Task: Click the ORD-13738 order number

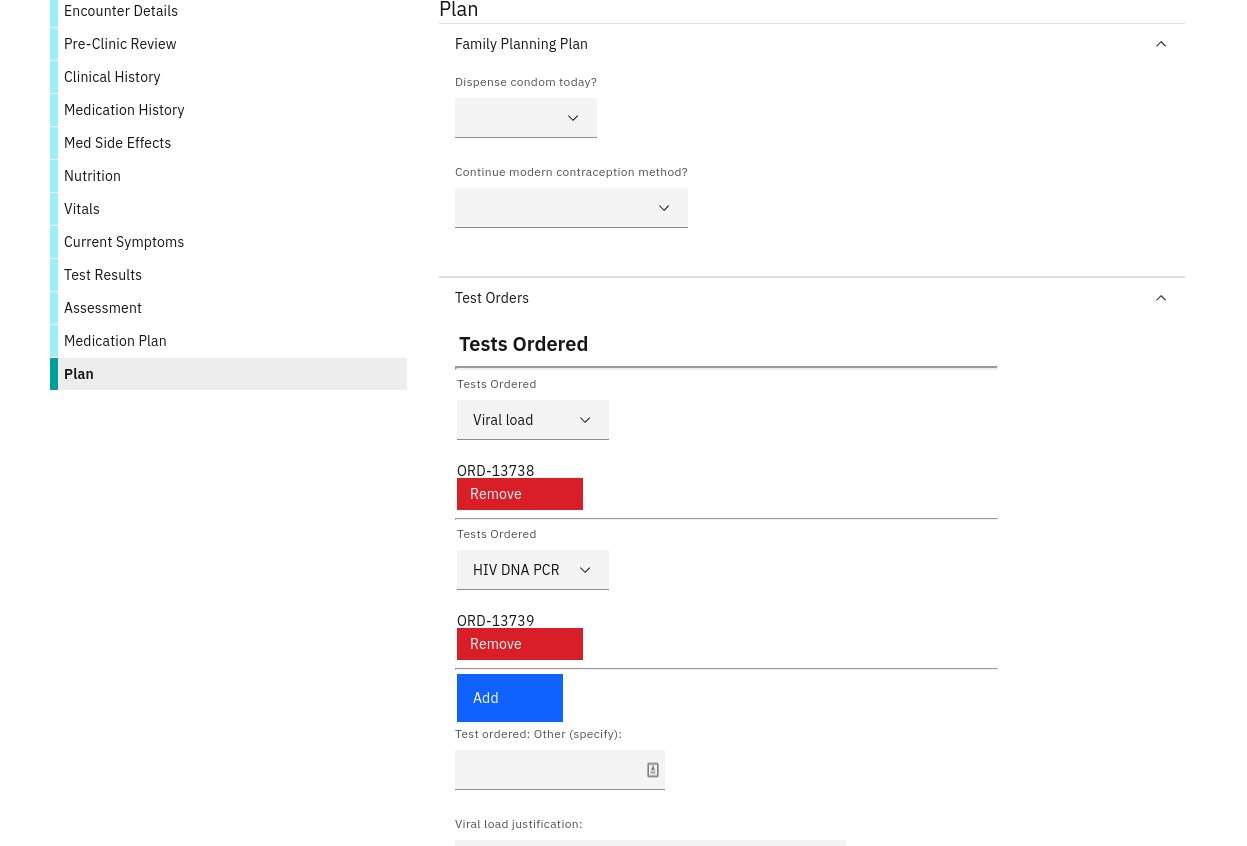Action: click(496, 470)
